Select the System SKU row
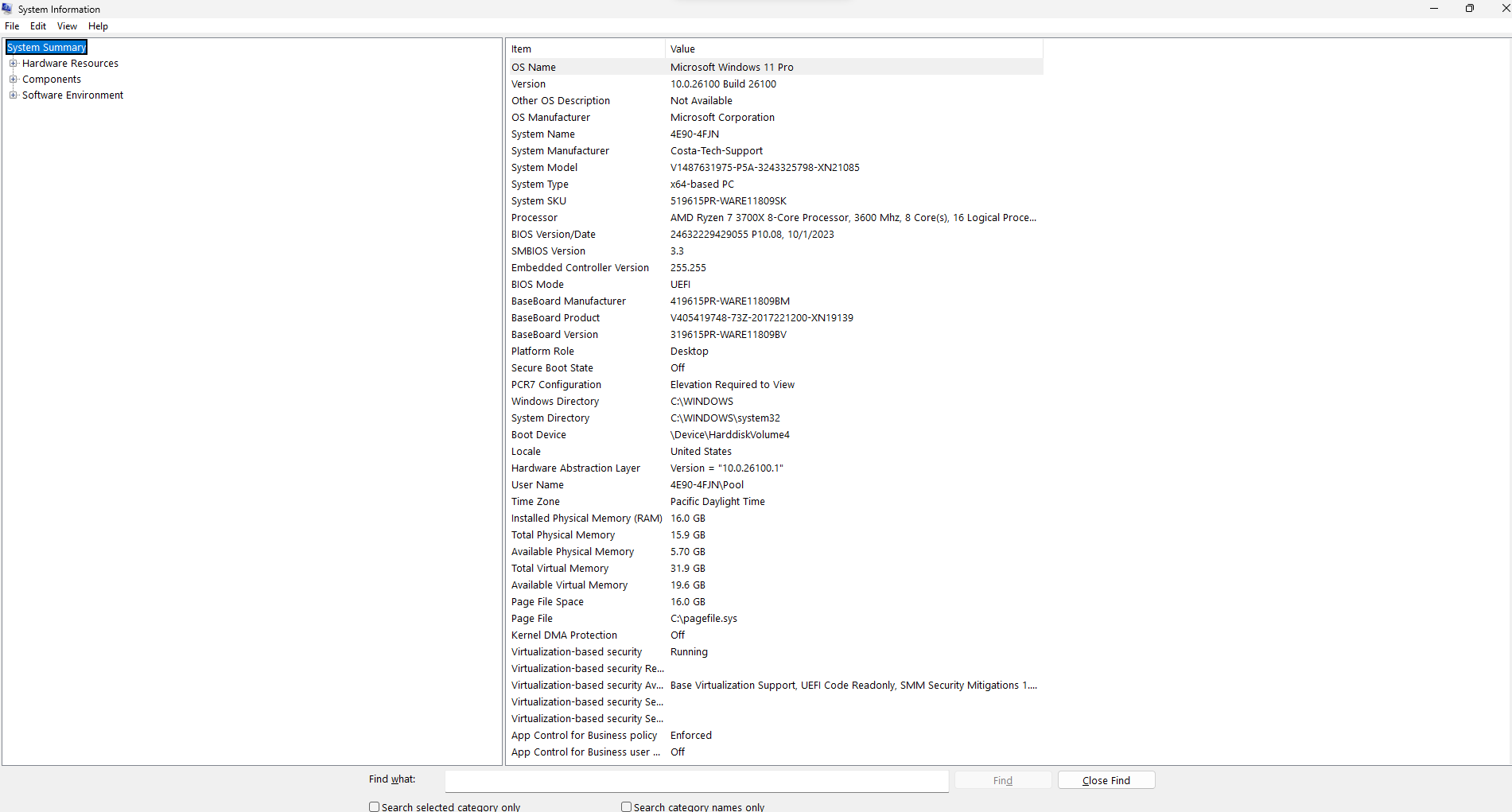This screenshot has height=812, width=1512. coord(775,201)
